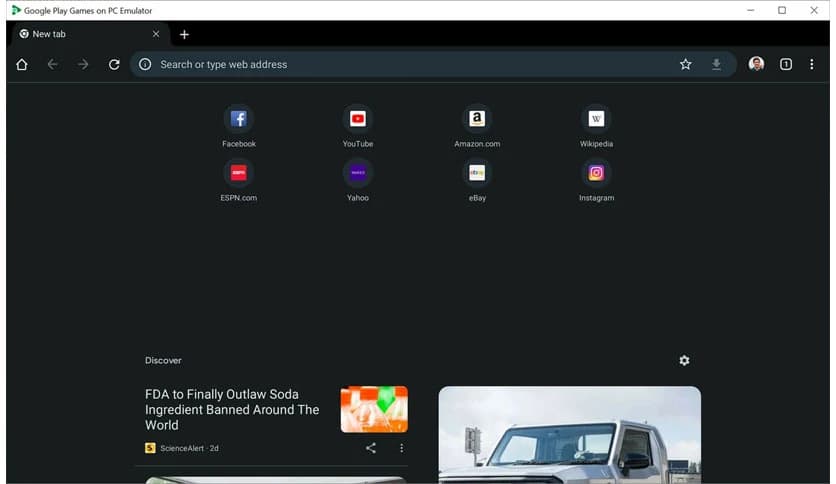Click the Google Play Games emulator title icon

(x=16, y=10)
